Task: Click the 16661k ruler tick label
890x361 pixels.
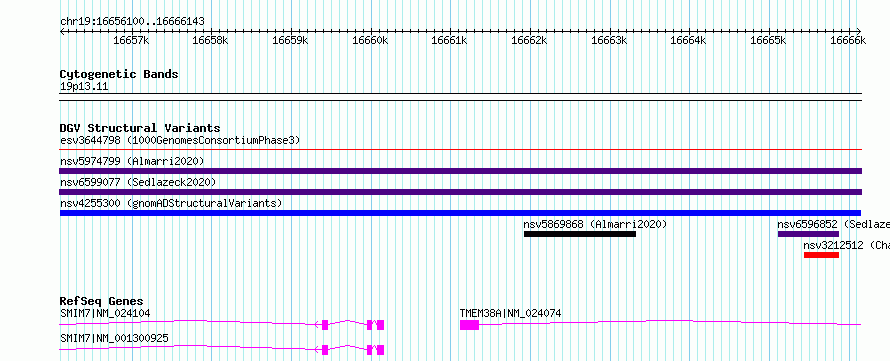Action: (x=450, y=40)
